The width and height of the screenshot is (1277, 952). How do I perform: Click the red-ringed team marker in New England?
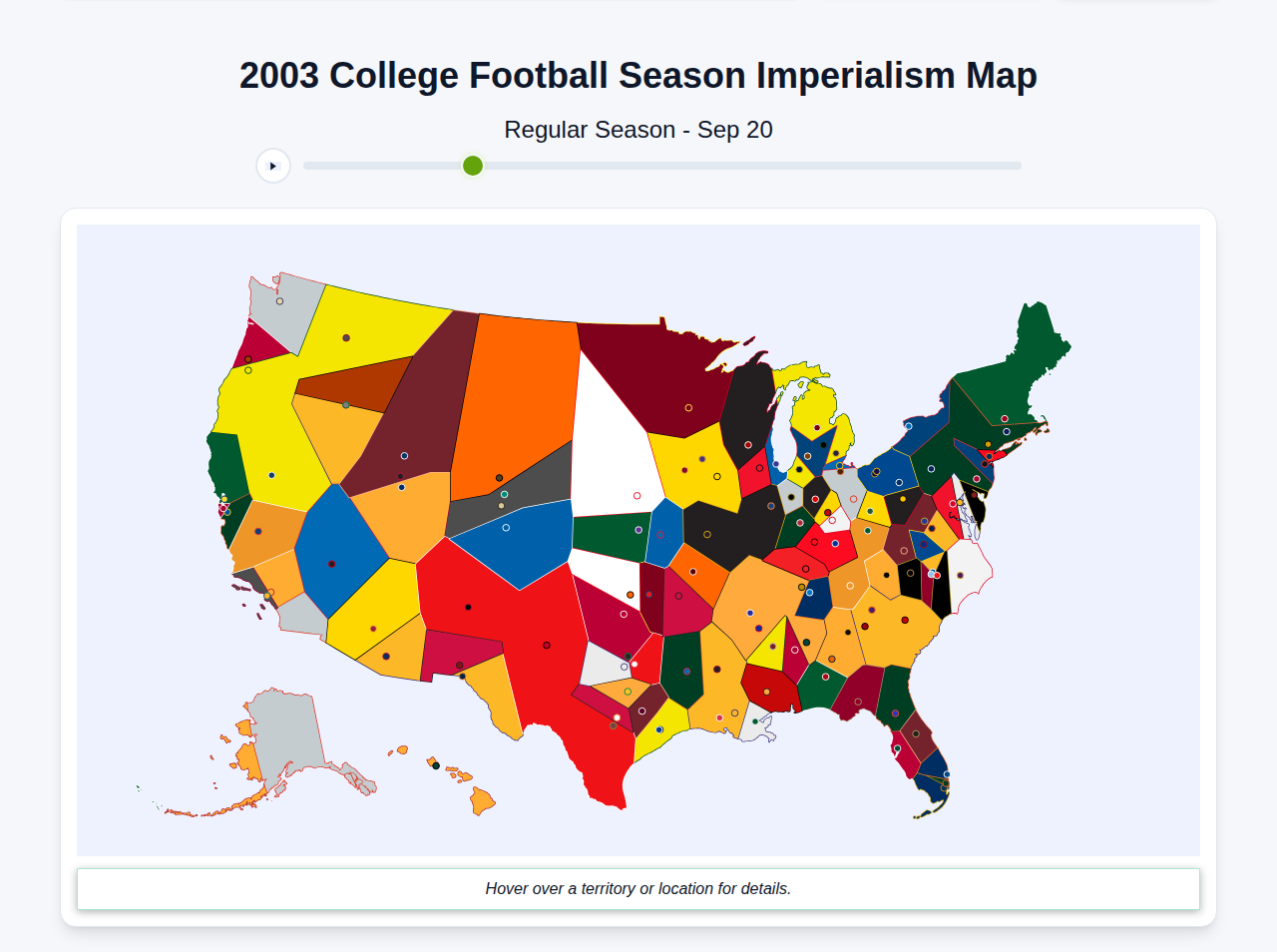(985, 464)
